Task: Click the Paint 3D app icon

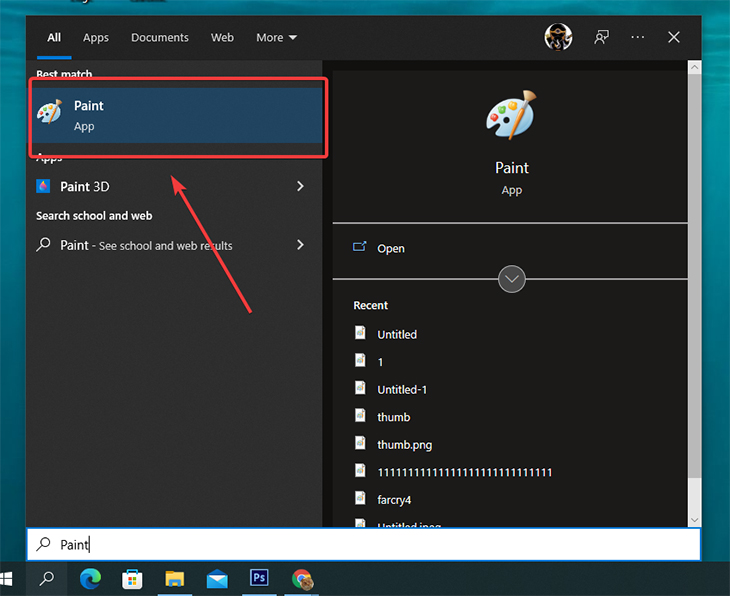Action: coord(43,186)
